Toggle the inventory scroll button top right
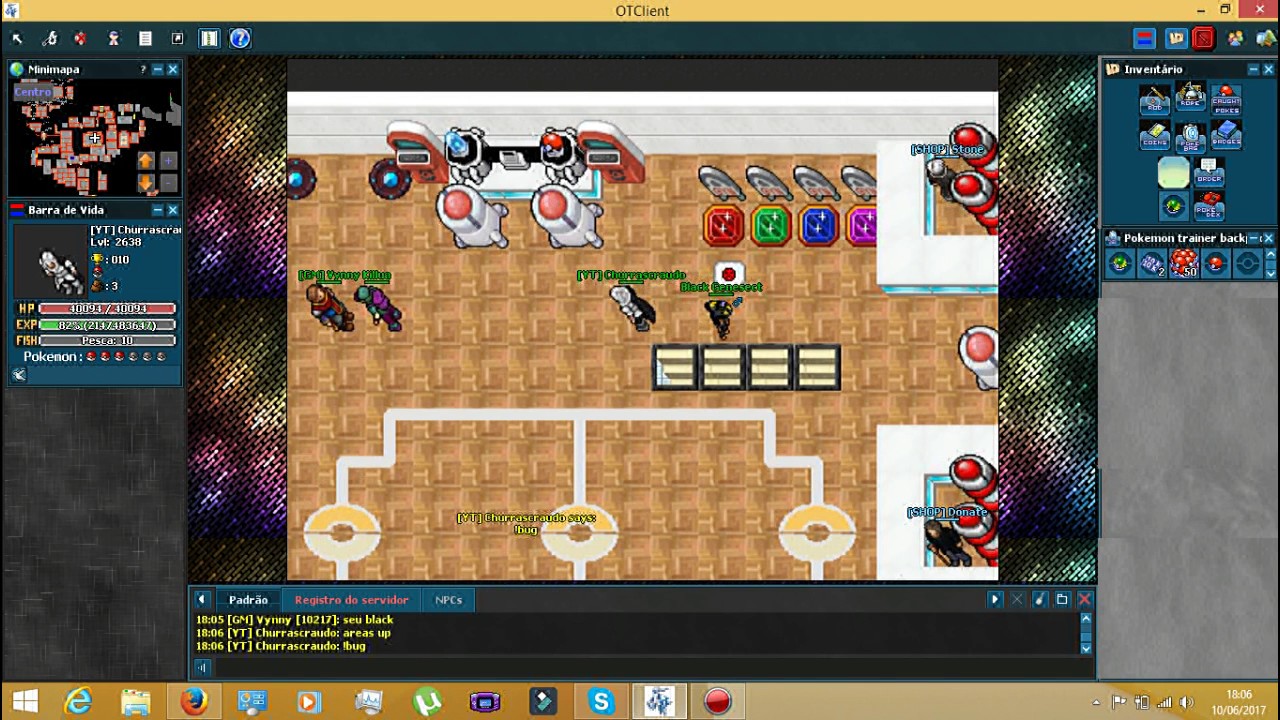This screenshot has height=720, width=1280. (x=1176, y=39)
